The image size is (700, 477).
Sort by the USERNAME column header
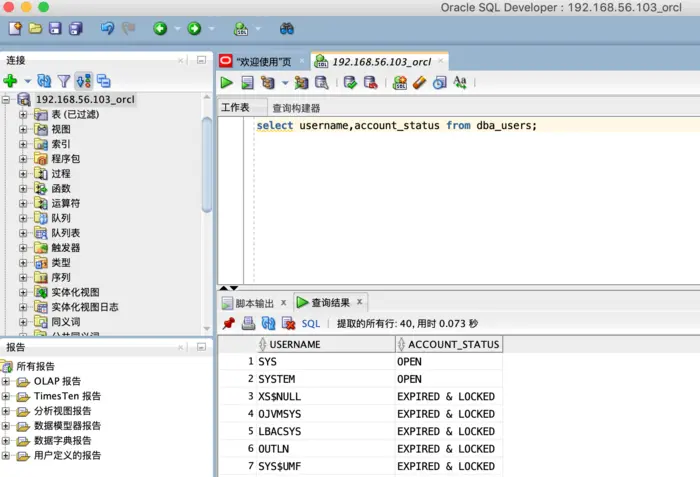326,344
